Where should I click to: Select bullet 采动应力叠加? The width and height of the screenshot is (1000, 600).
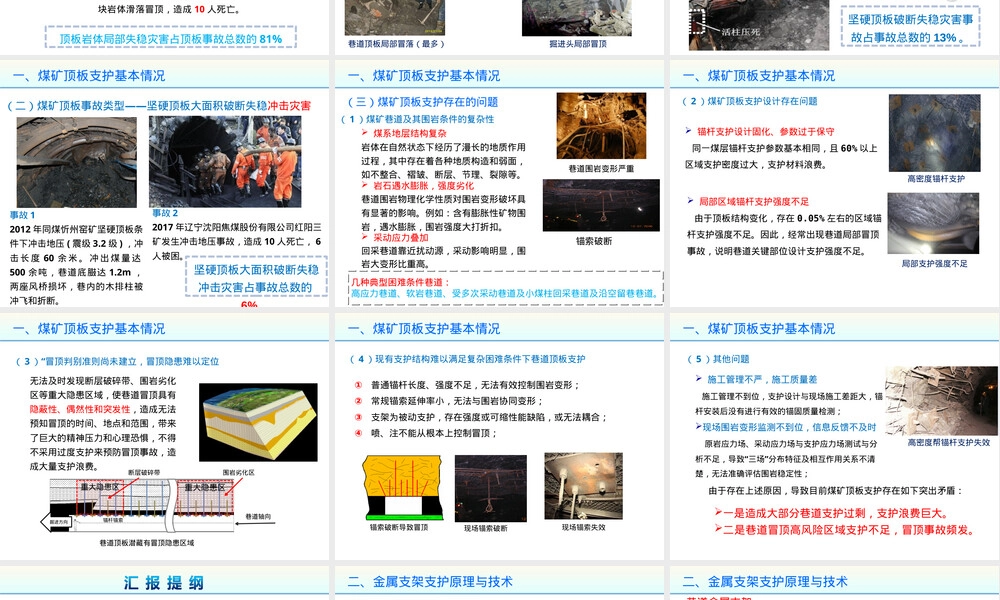coord(401,237)
